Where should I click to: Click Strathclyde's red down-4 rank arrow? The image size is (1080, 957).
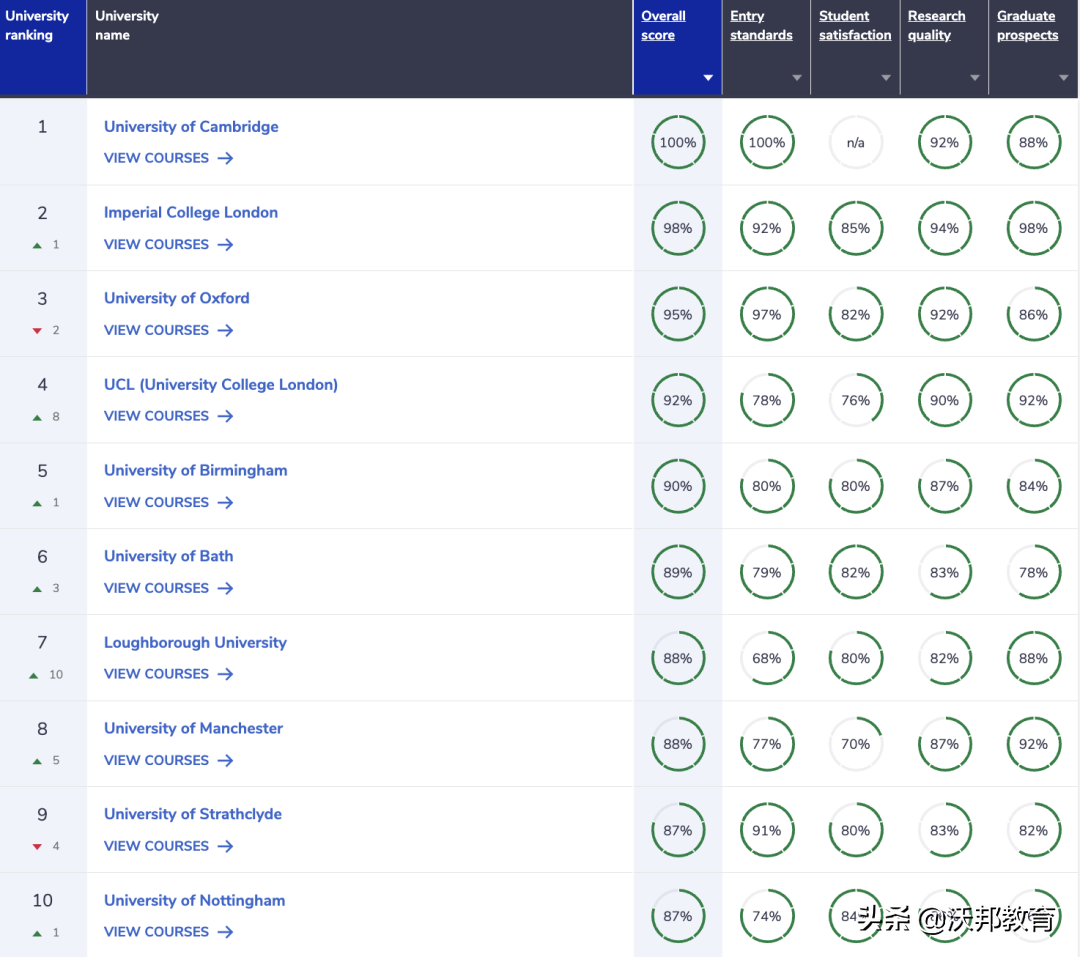point(37,847)
